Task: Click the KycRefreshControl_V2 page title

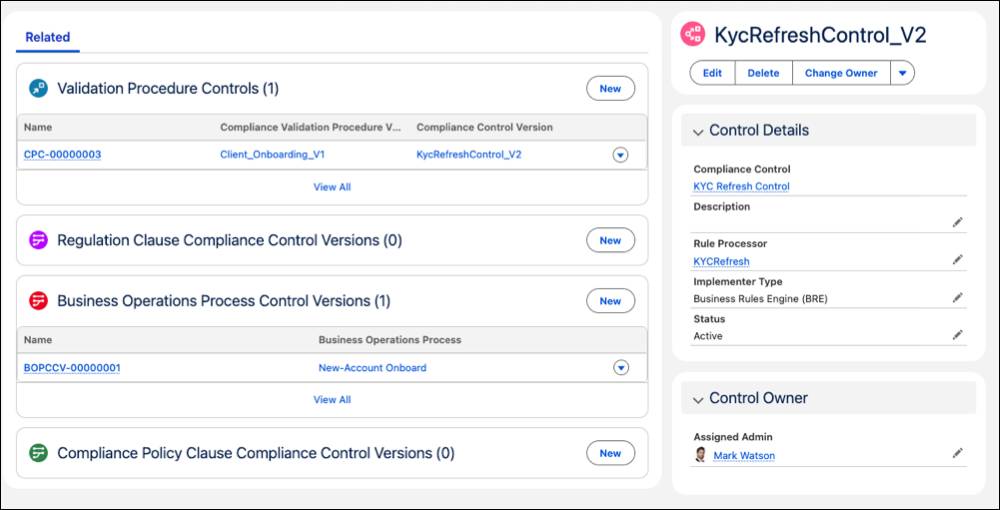Action: coord(820,35)
